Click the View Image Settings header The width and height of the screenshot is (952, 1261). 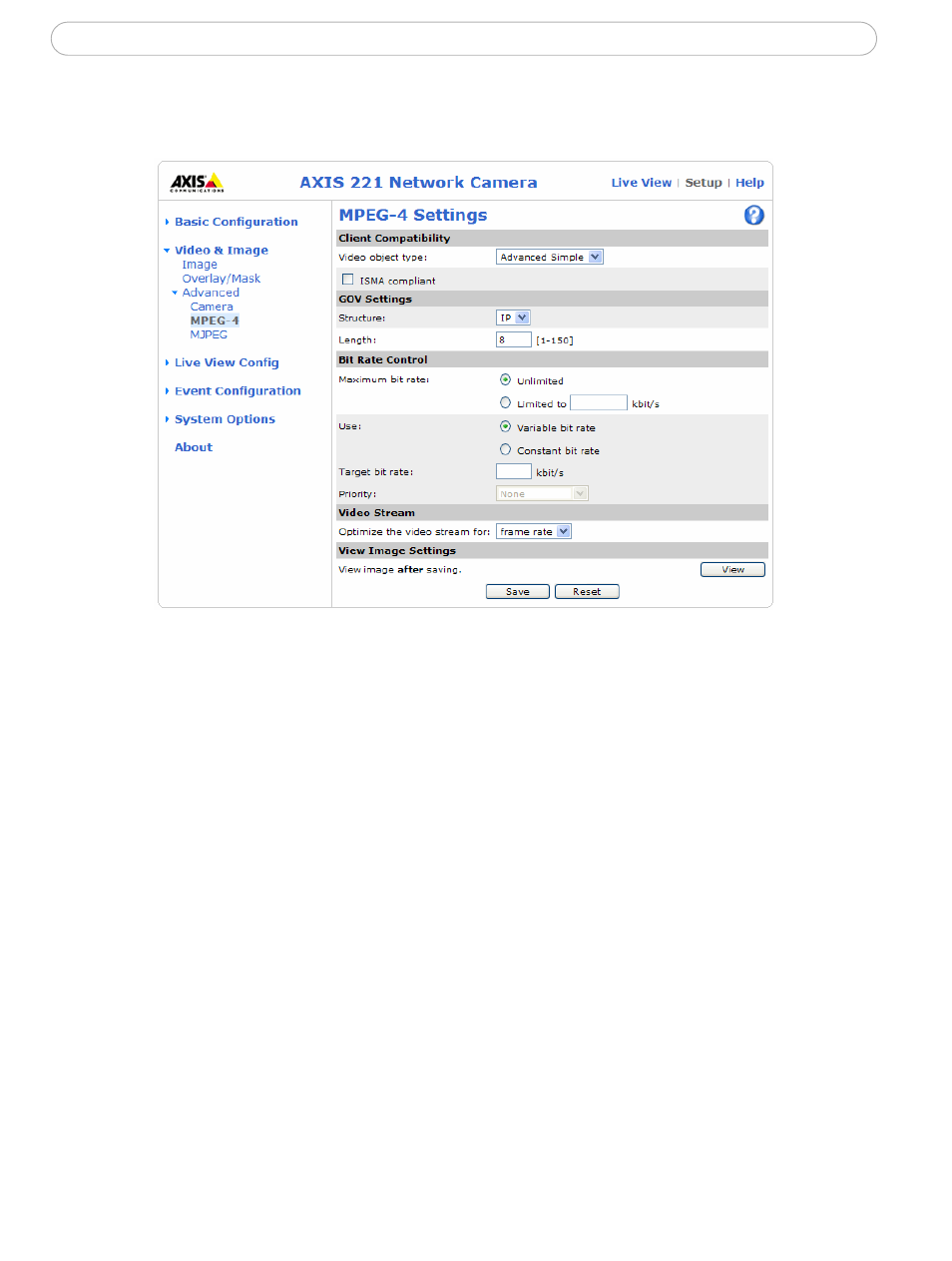click(x=553, y=550)
